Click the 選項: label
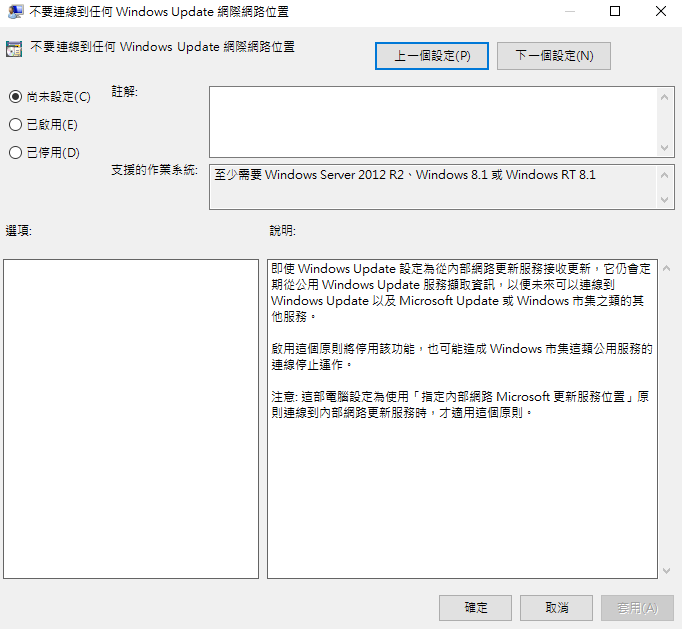 (x=19, y=230)
